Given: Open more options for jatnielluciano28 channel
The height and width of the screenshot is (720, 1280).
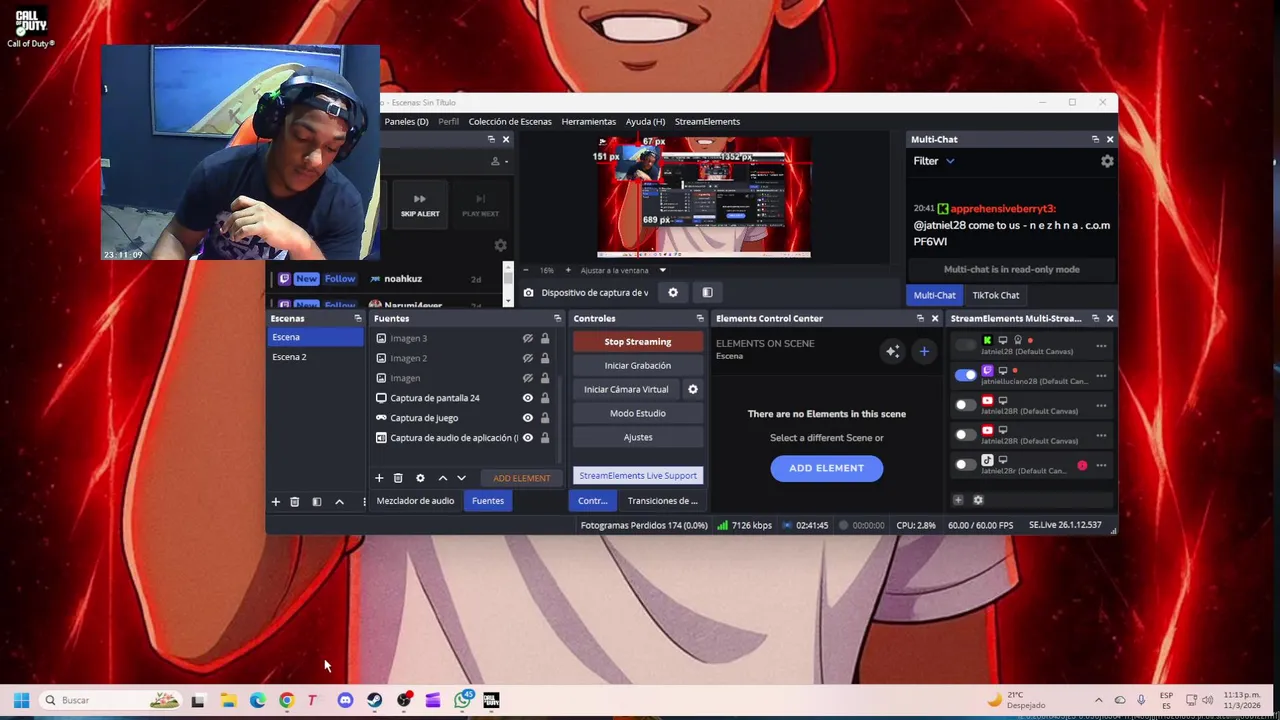Looking at the screenshot, I should 1101,376.
